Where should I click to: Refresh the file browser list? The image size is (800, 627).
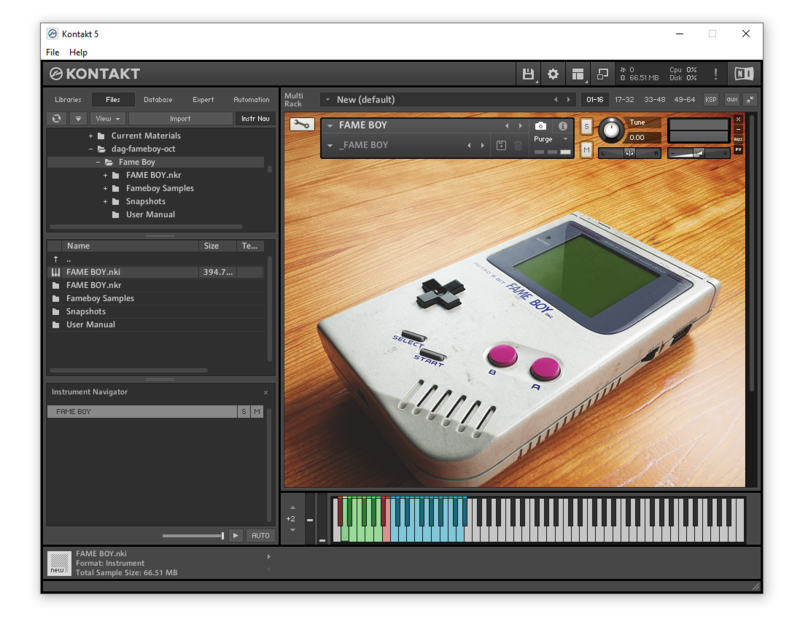[x=57, y=118]
